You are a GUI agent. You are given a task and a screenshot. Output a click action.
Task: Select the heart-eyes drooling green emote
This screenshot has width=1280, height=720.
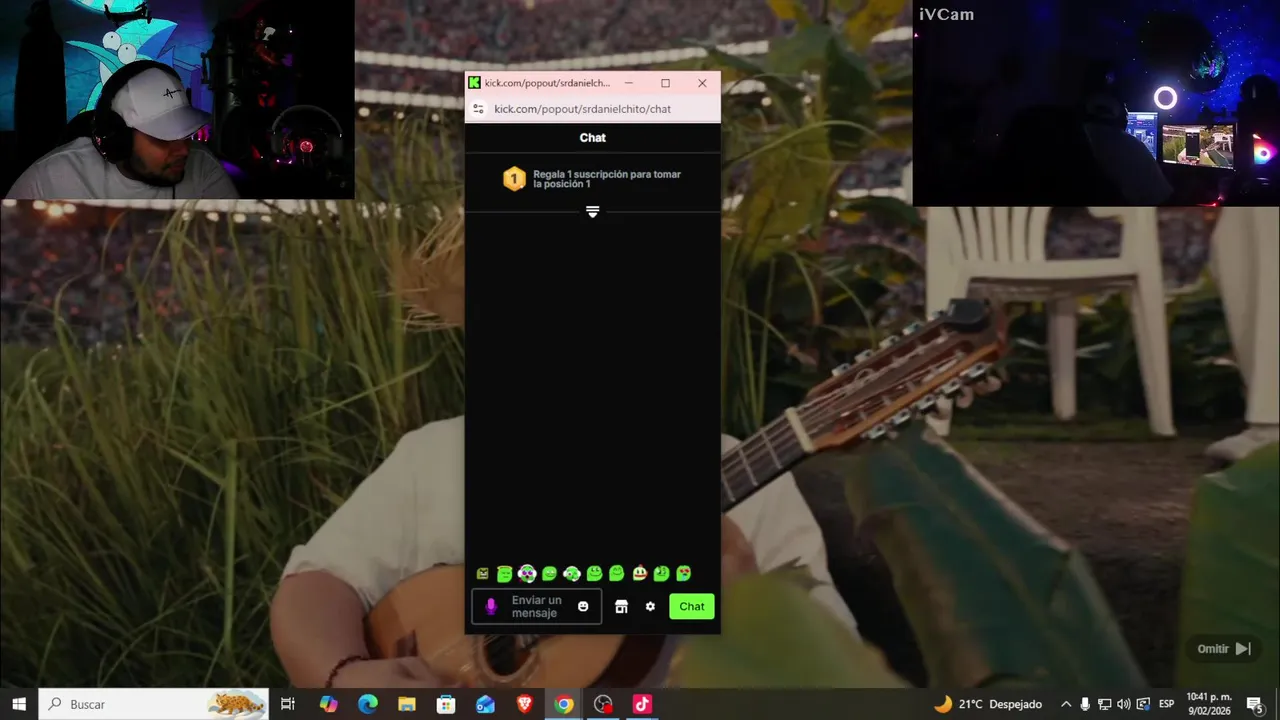pos(684,574)
